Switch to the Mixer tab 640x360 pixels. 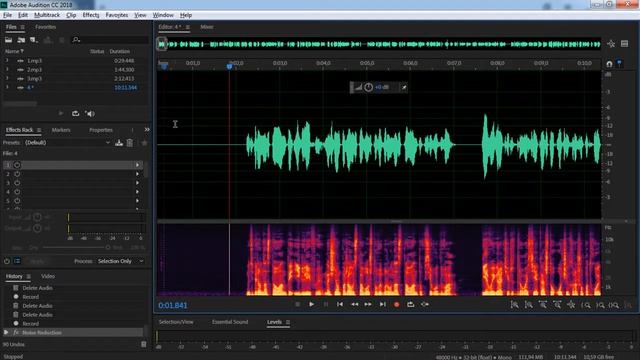tap(207, 27)
